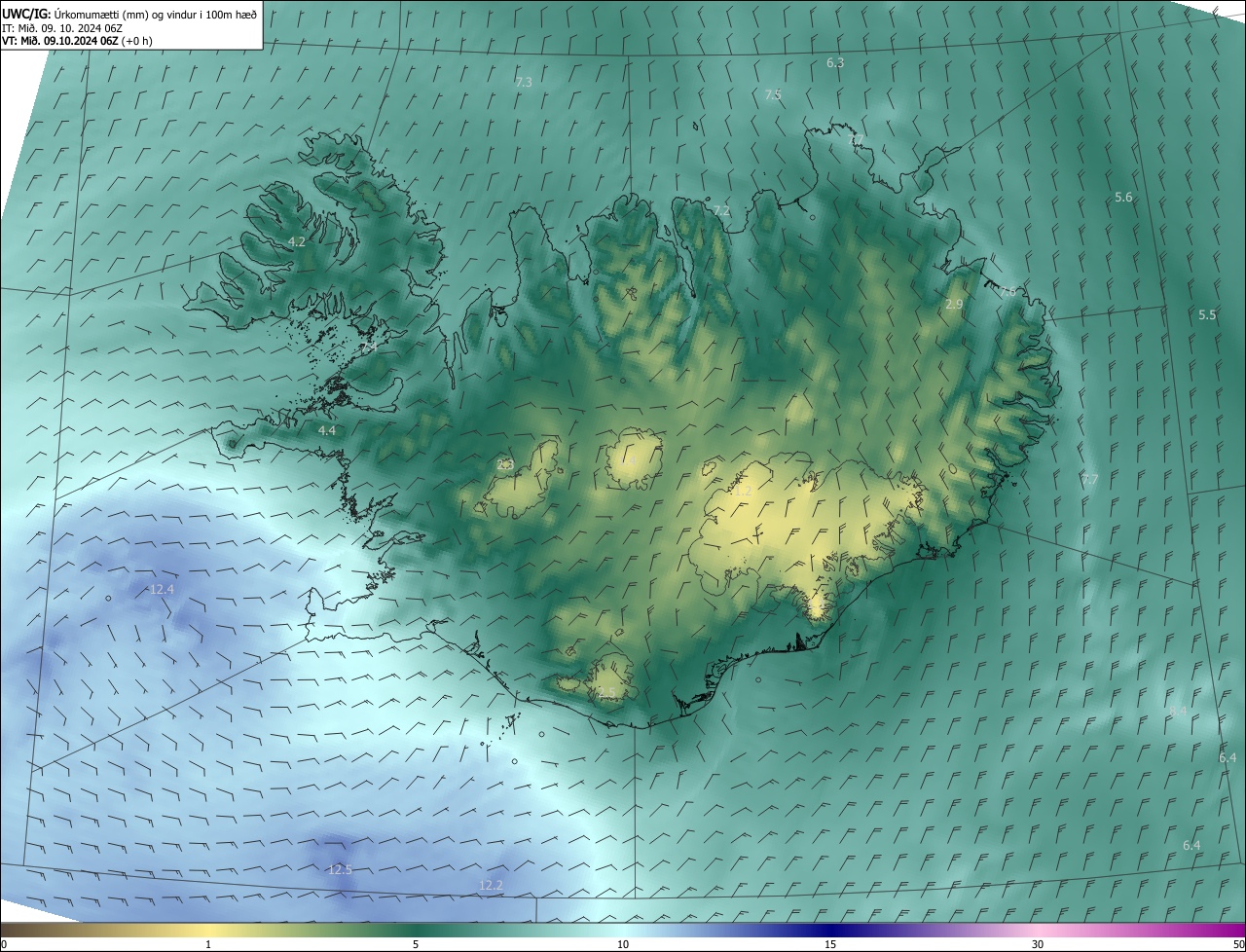Click the 0 tick on the color scale
This screenshot has height=952, width=1246.
pos(4,944)
